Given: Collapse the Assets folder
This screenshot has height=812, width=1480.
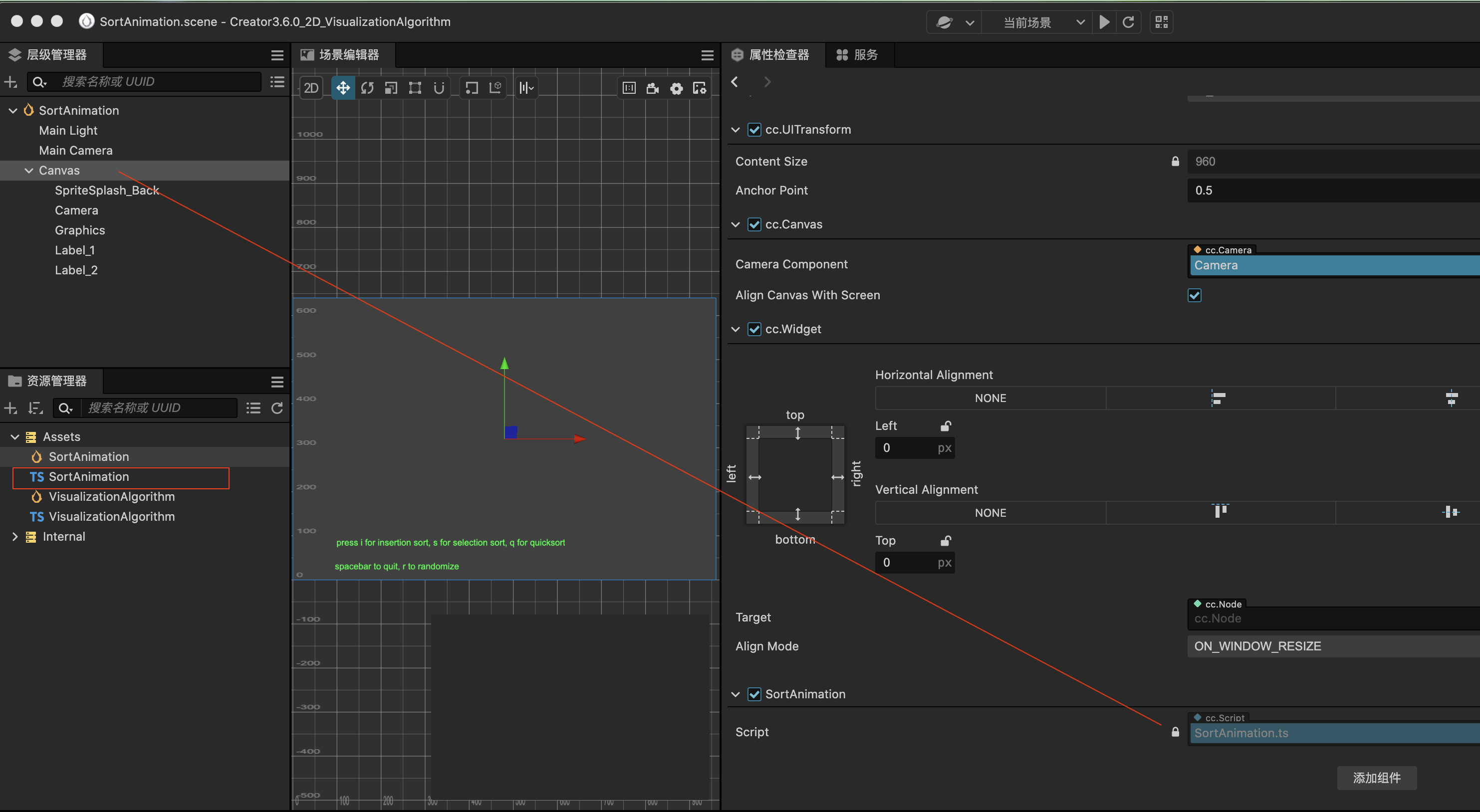Looking at the screenshot, I should [x=15, y=437].
